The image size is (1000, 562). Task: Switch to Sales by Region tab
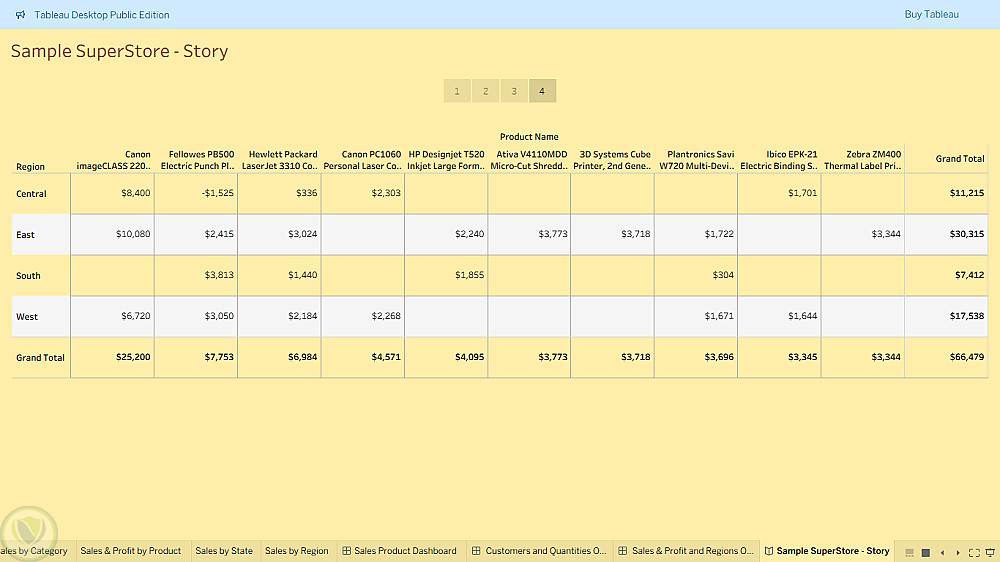pos(297,551)
